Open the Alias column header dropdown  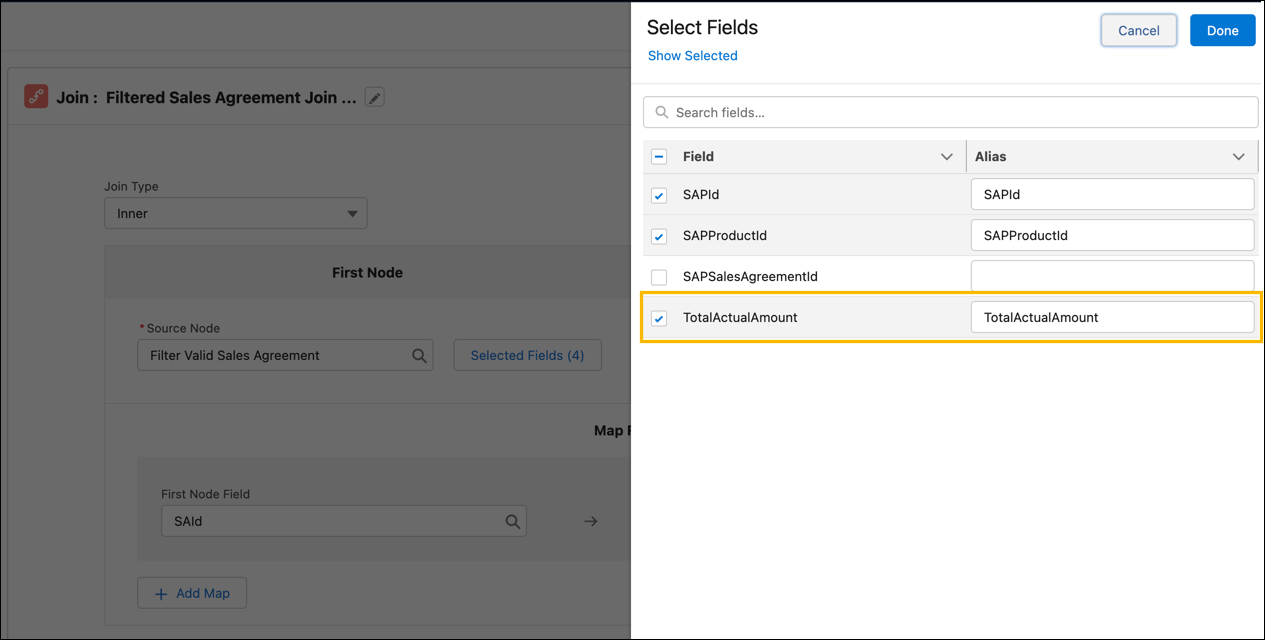[x=1239, y=157]
